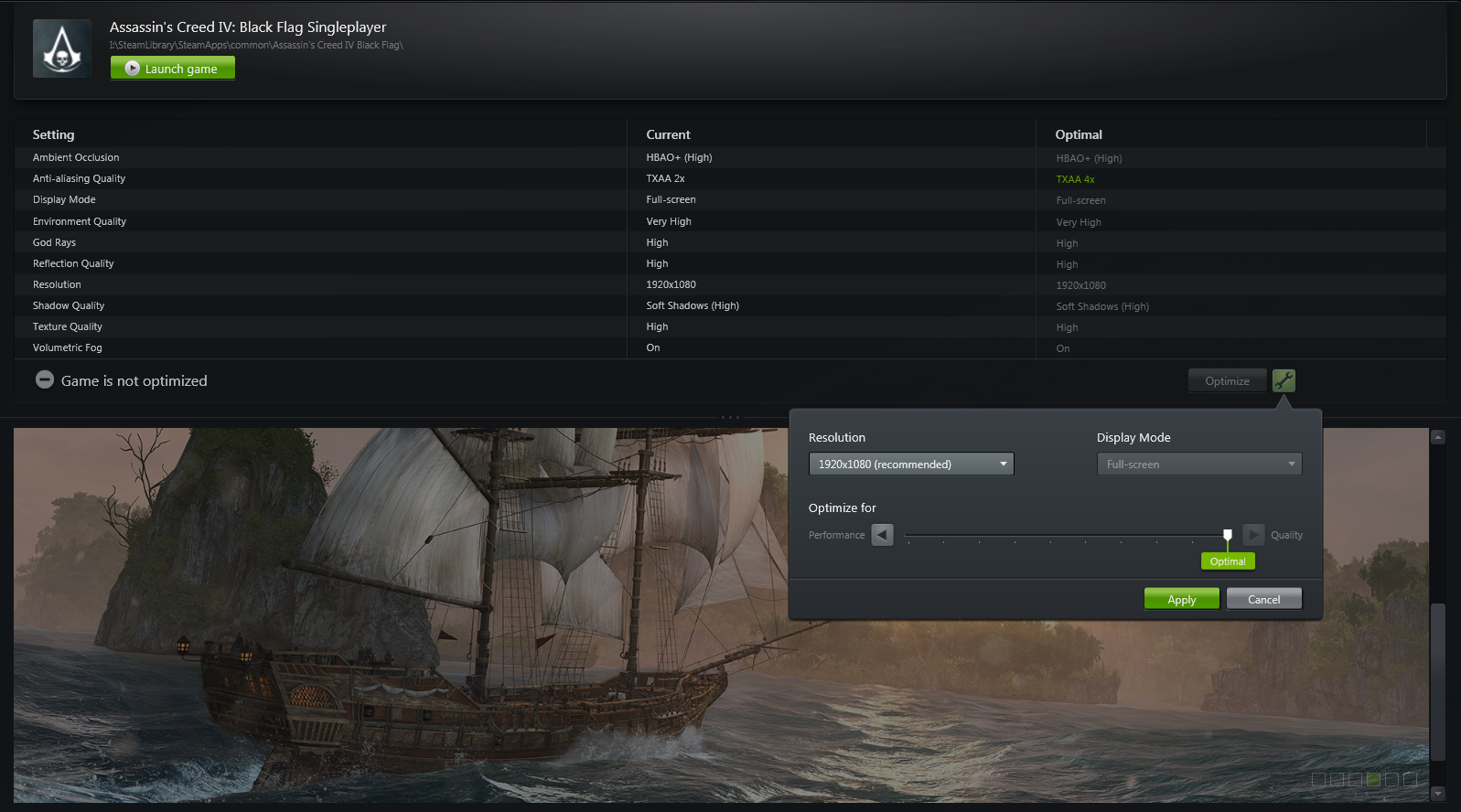1461x812 pixels.
Task: Click the vertical scrollbar thumb
Action: (1437, 681)
